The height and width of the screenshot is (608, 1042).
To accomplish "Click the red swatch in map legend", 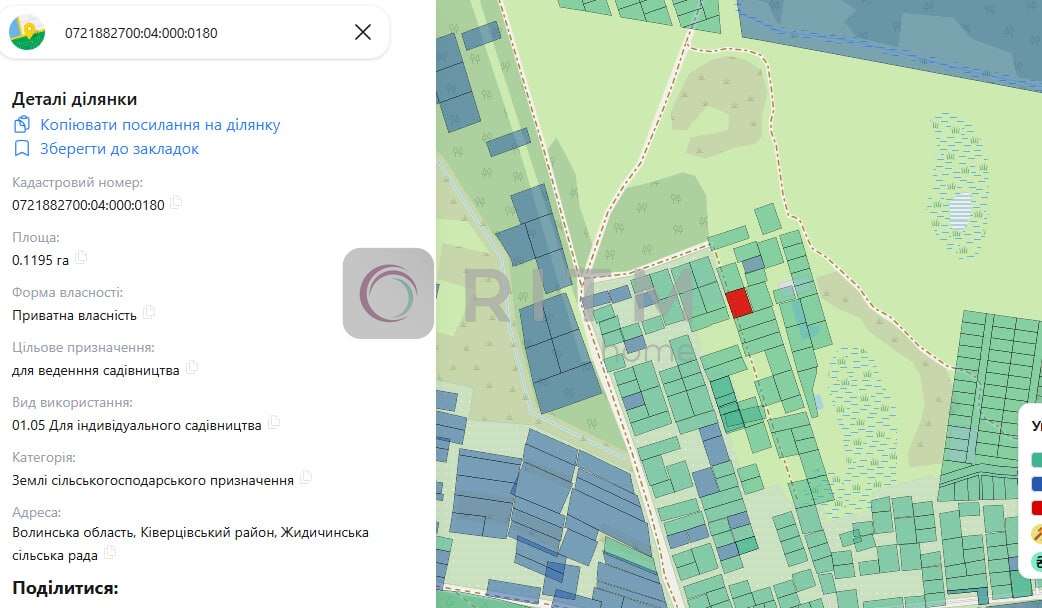I will click(1037, 508).
